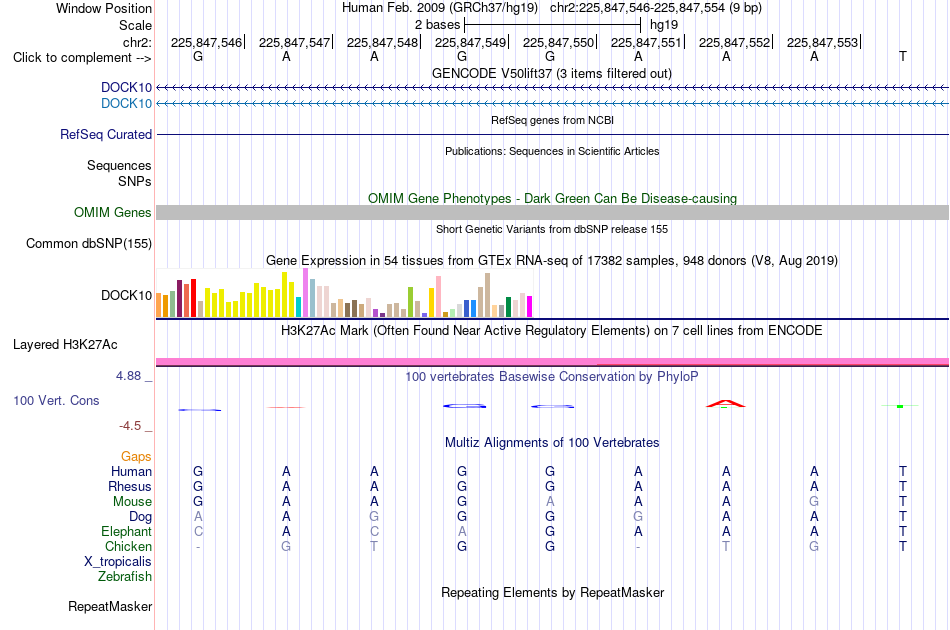The image size is (950, 630).
Task: Click the dark green bar in GTEx chart
Action: tap(508, 307)
